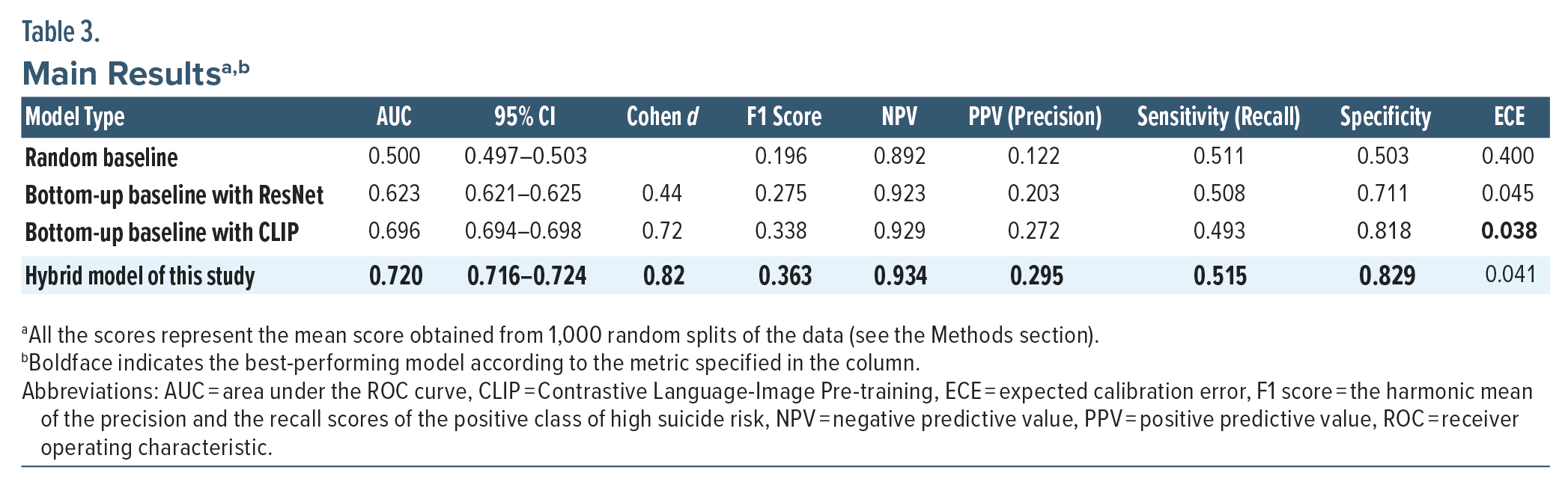Select the NPV column header

click(x=899, y=117)
